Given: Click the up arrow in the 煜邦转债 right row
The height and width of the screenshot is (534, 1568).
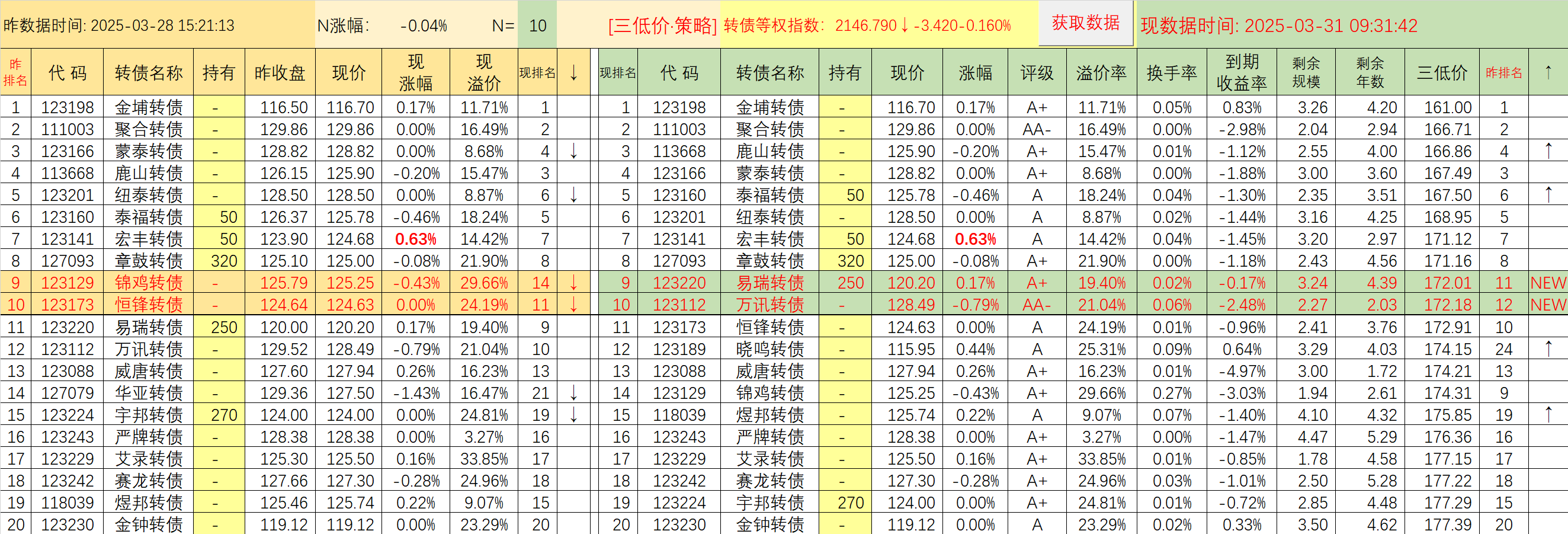Looking at the screenshot, I should pyautogui.click(x=1548, y=415).
